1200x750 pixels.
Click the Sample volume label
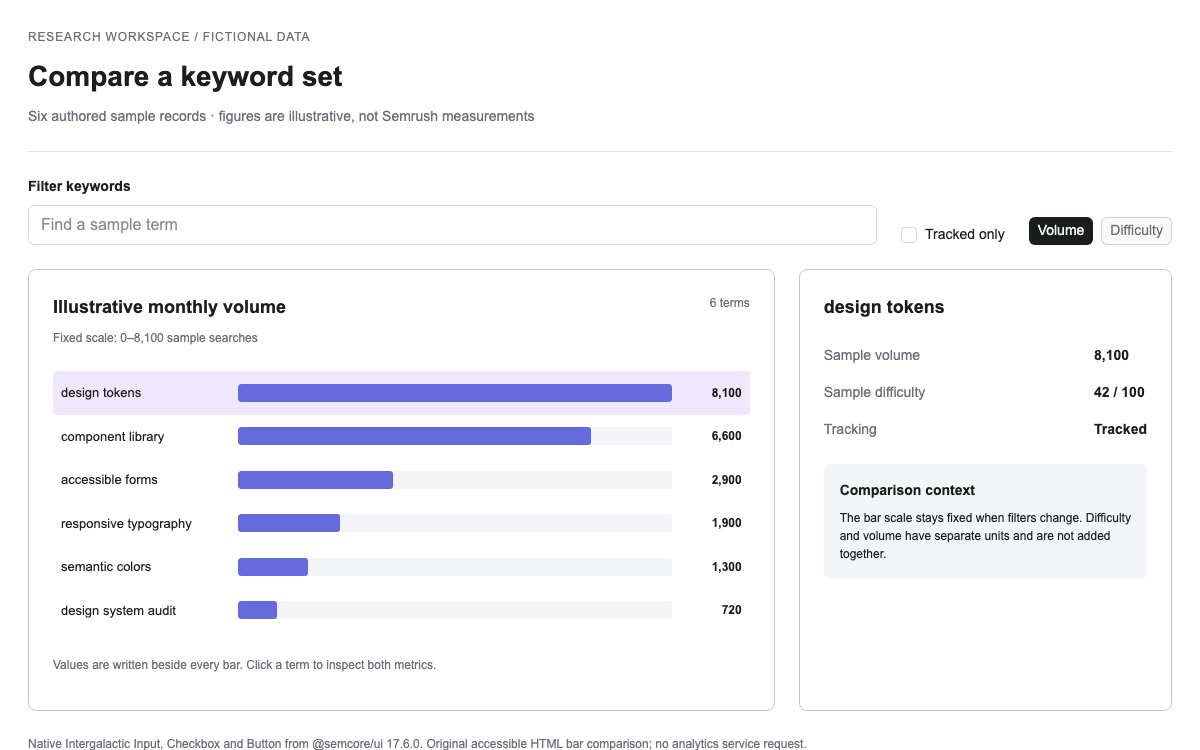(x=872, y=355)
